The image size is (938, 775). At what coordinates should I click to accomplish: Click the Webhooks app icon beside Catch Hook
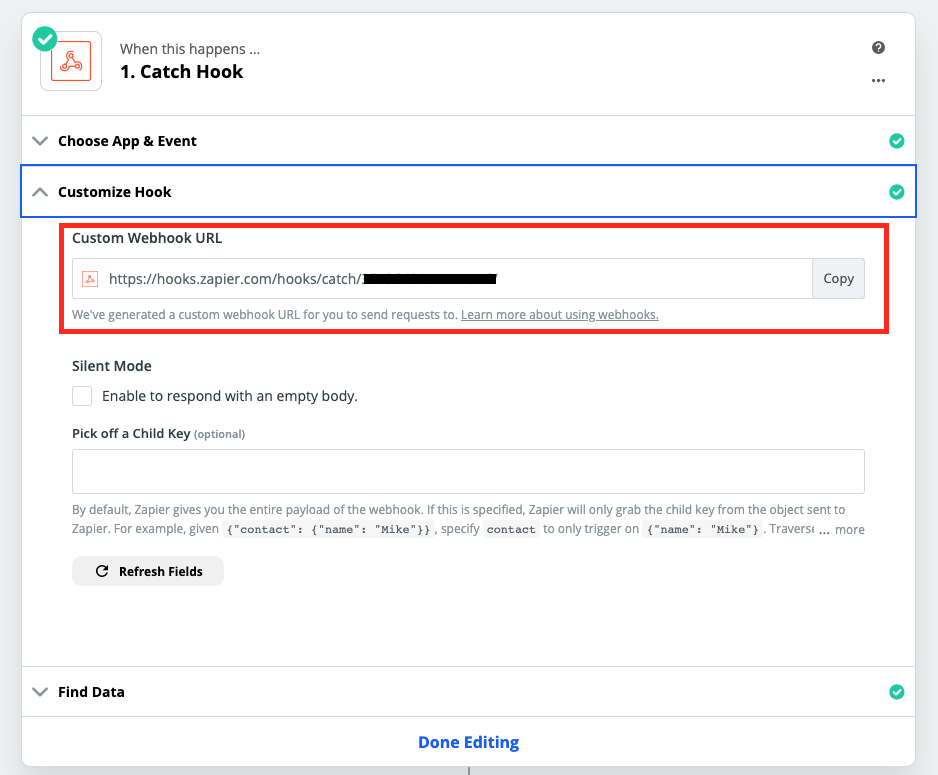point(71,61)
